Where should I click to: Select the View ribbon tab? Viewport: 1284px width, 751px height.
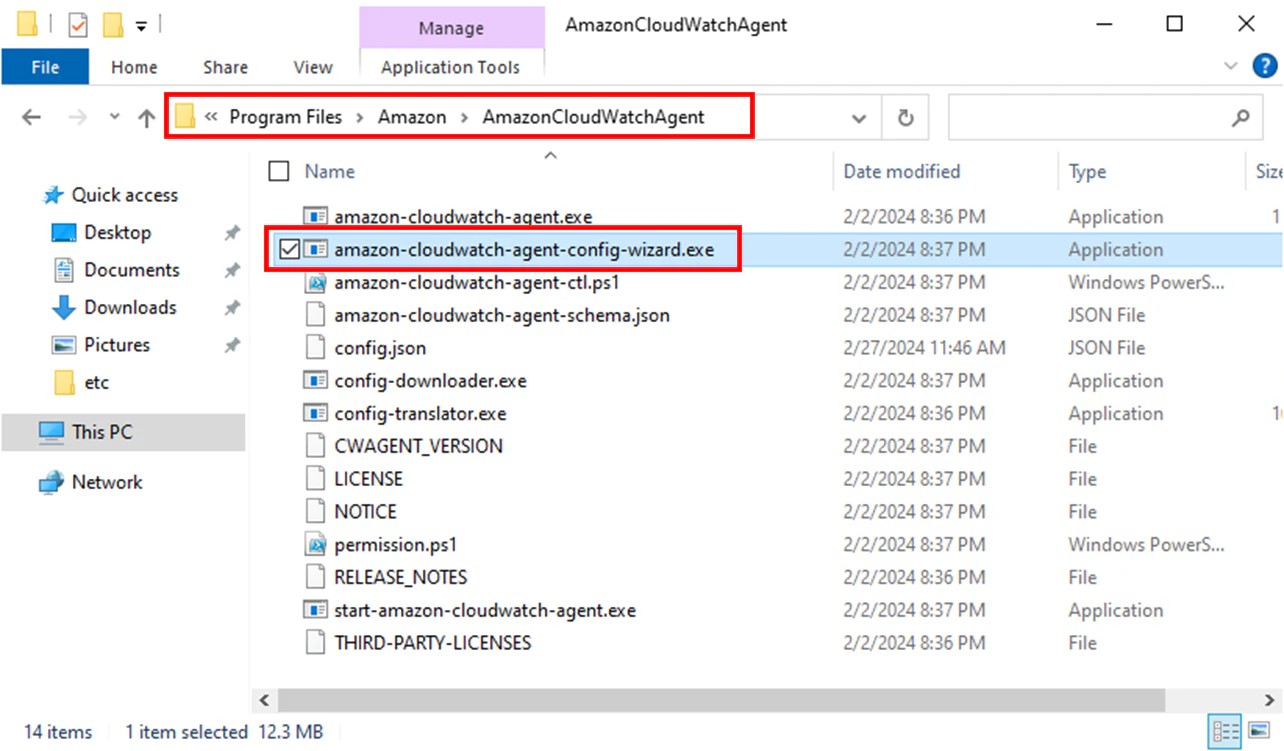coord(313,68)
